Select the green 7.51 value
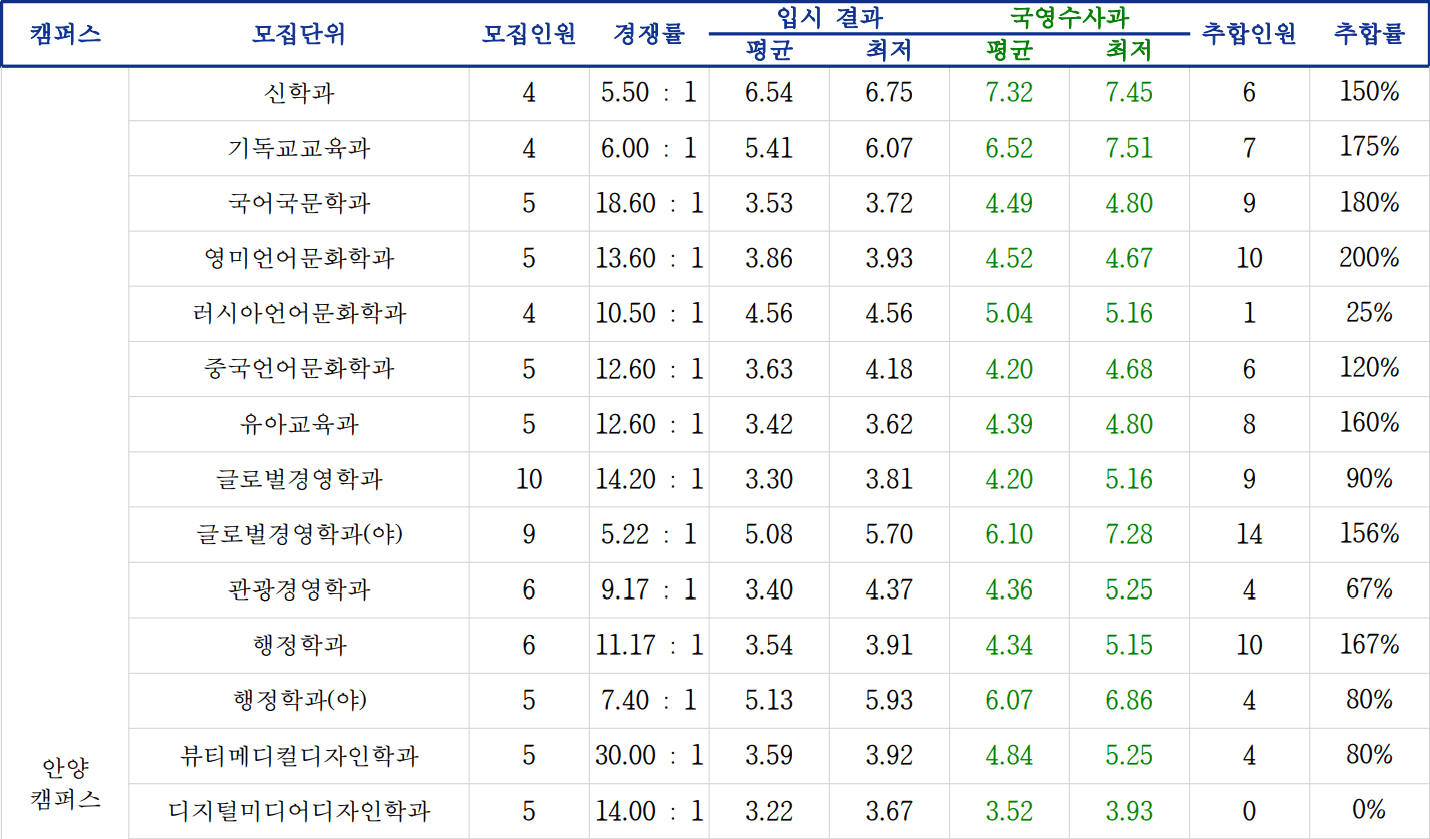Viewport: 1430px width, 839px height. click(x=1129, y=148)
